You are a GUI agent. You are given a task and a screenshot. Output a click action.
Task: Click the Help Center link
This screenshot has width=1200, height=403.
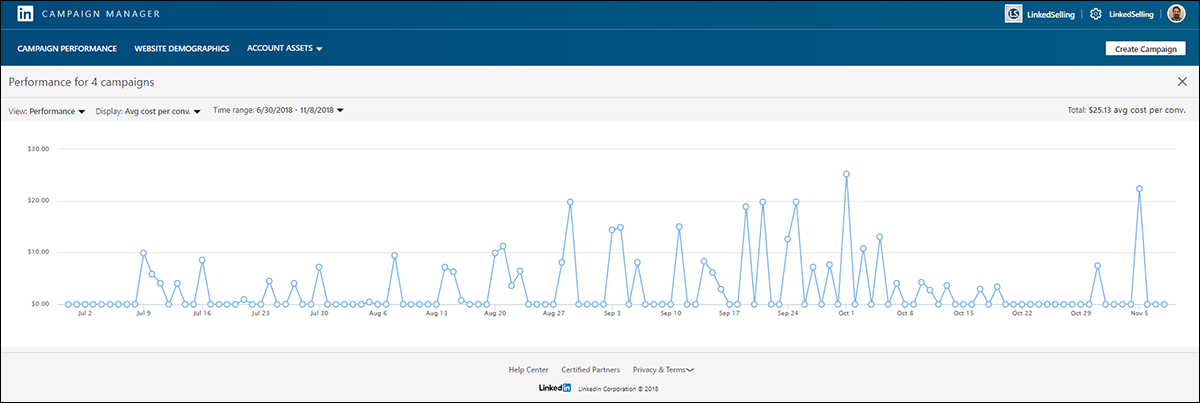530,370
